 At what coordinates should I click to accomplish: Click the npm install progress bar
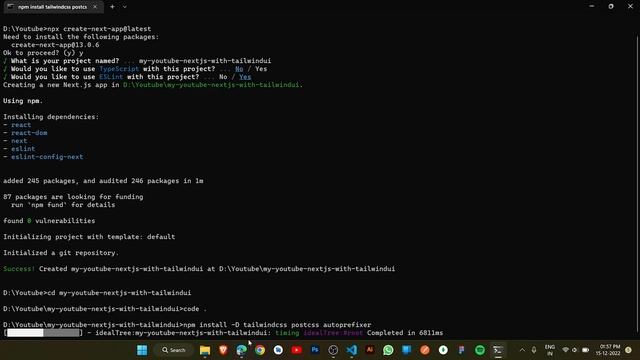[x=43, y=333]
